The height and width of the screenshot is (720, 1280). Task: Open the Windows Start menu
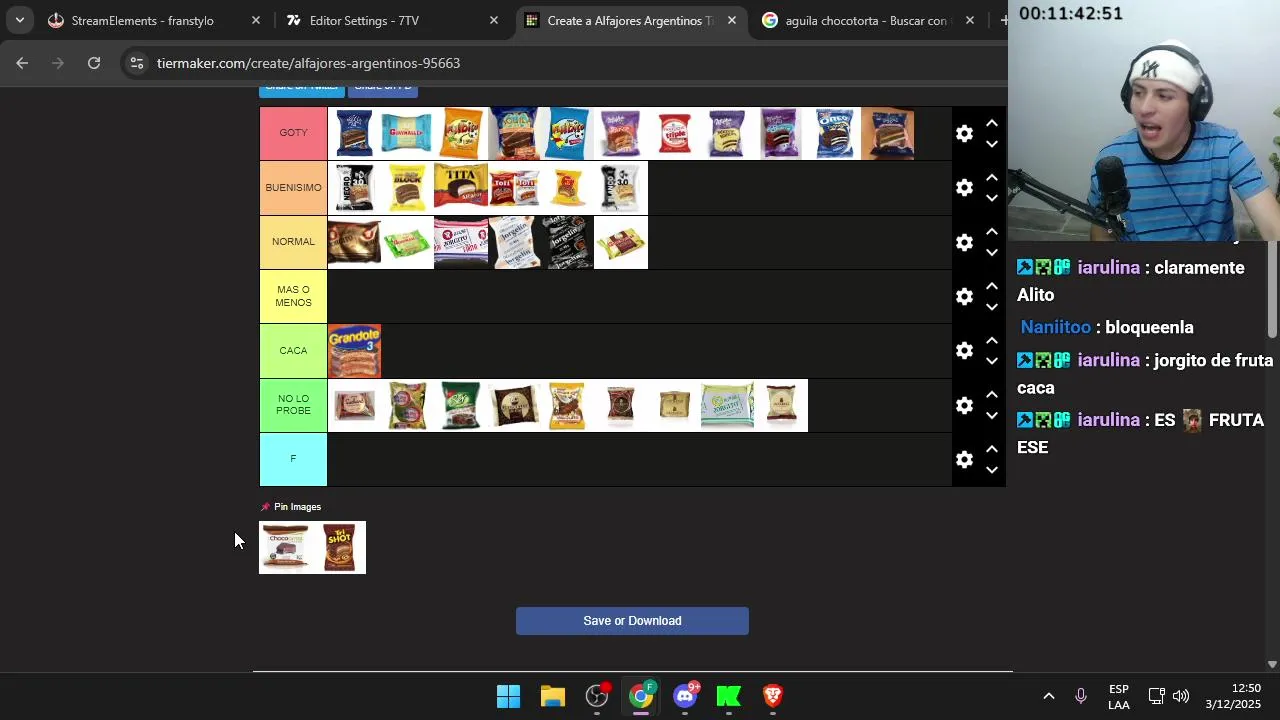[508, 696]
